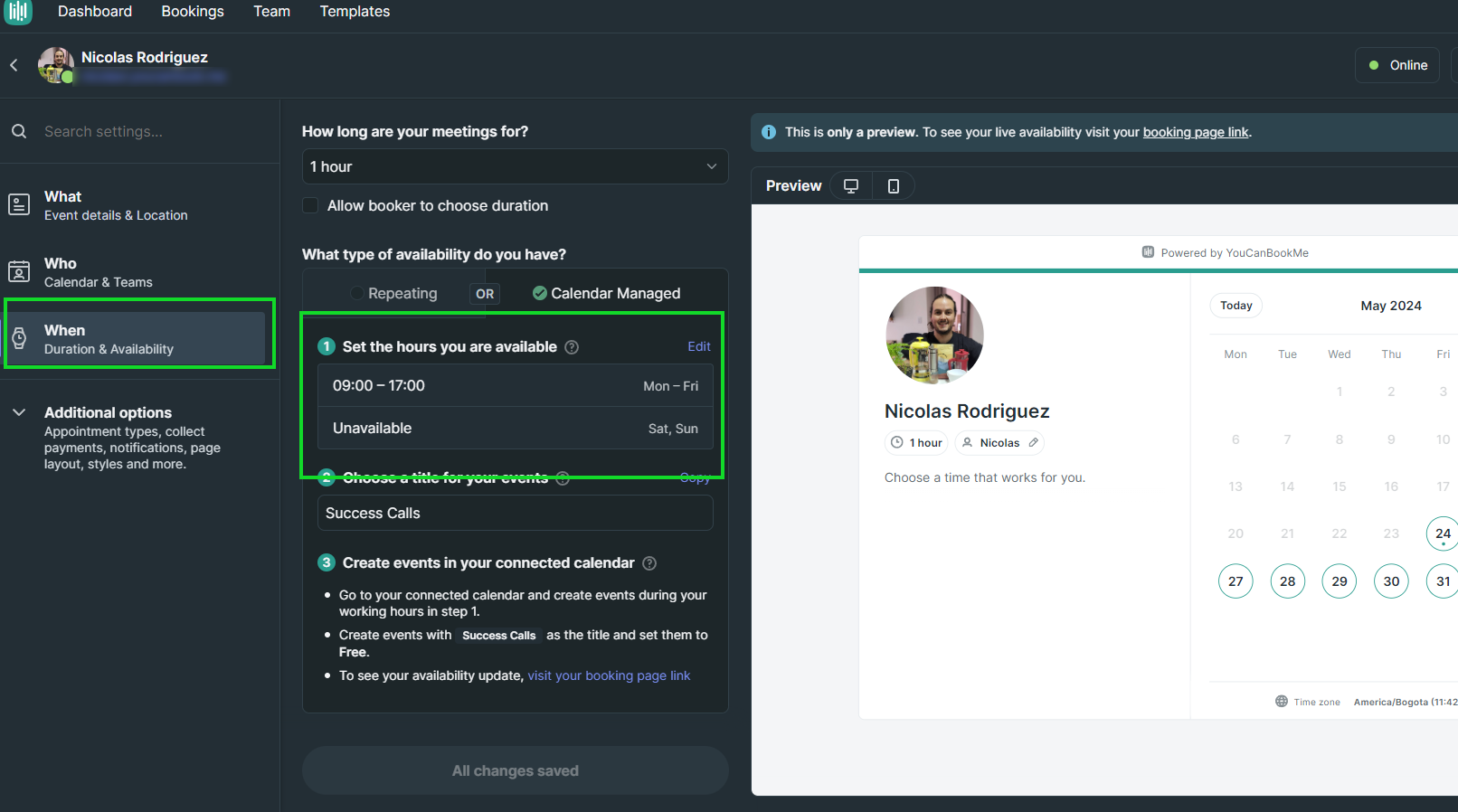This screenshot has width=1458, height=812.
Task: Click the globe time zone icon
Action: (1282, 701)
